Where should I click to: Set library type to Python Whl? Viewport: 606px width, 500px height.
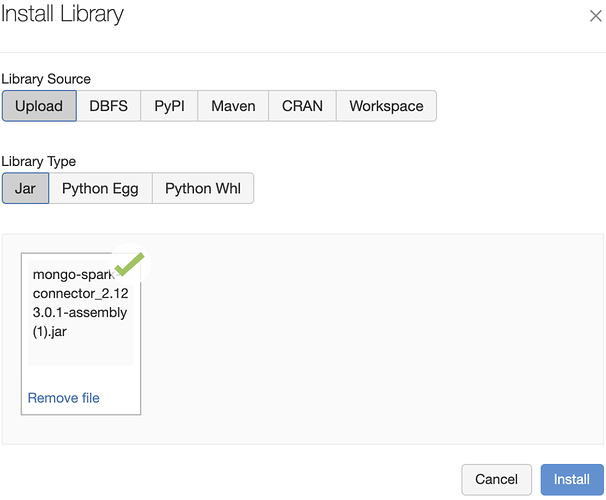tap(203, 188)
